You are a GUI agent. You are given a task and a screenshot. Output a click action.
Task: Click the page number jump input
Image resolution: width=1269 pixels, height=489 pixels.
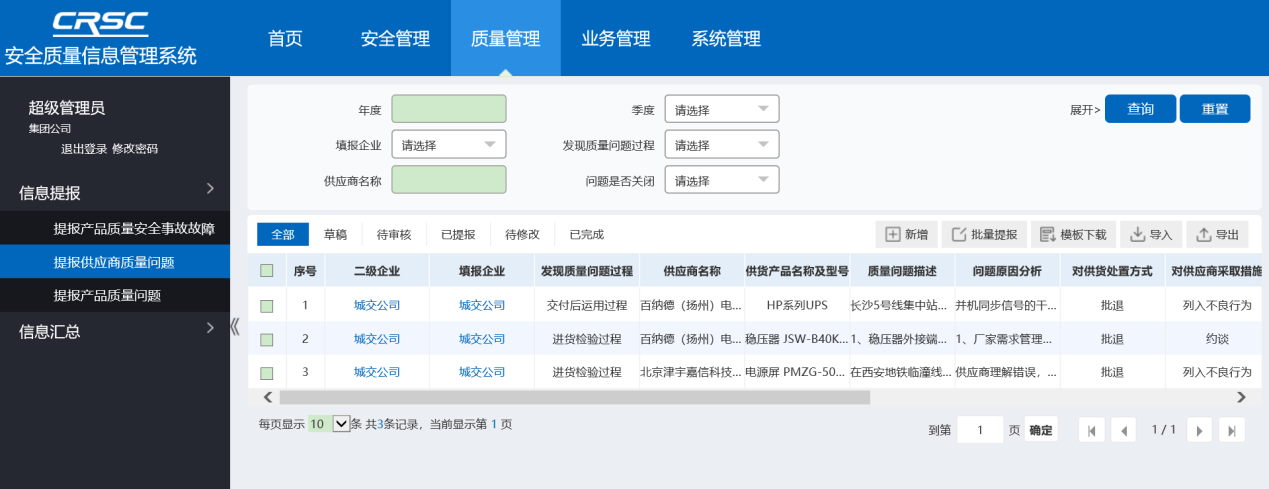coord(980,430)
